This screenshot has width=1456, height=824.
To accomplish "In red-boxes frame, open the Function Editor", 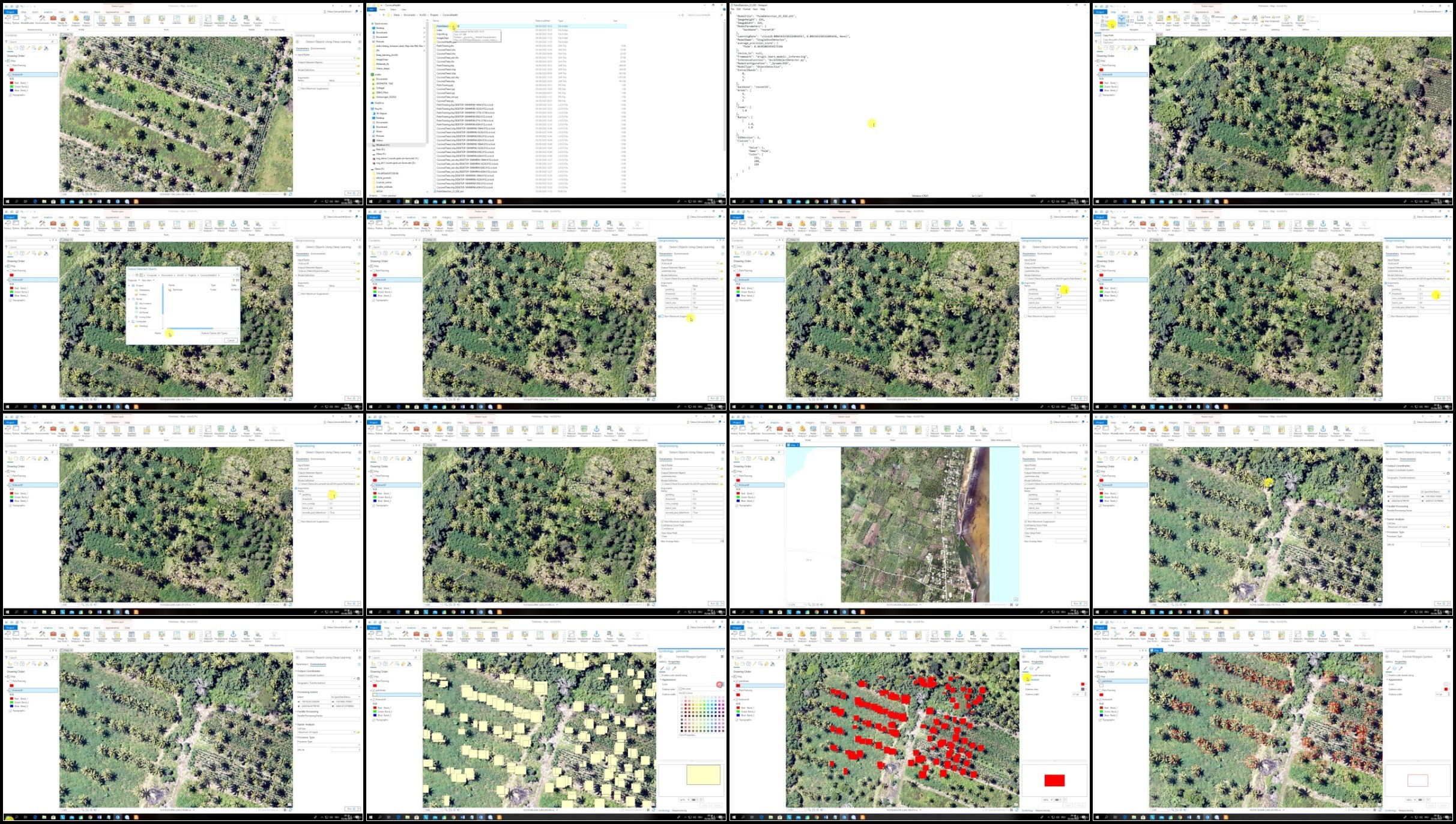I will click(x=985, y=636).
